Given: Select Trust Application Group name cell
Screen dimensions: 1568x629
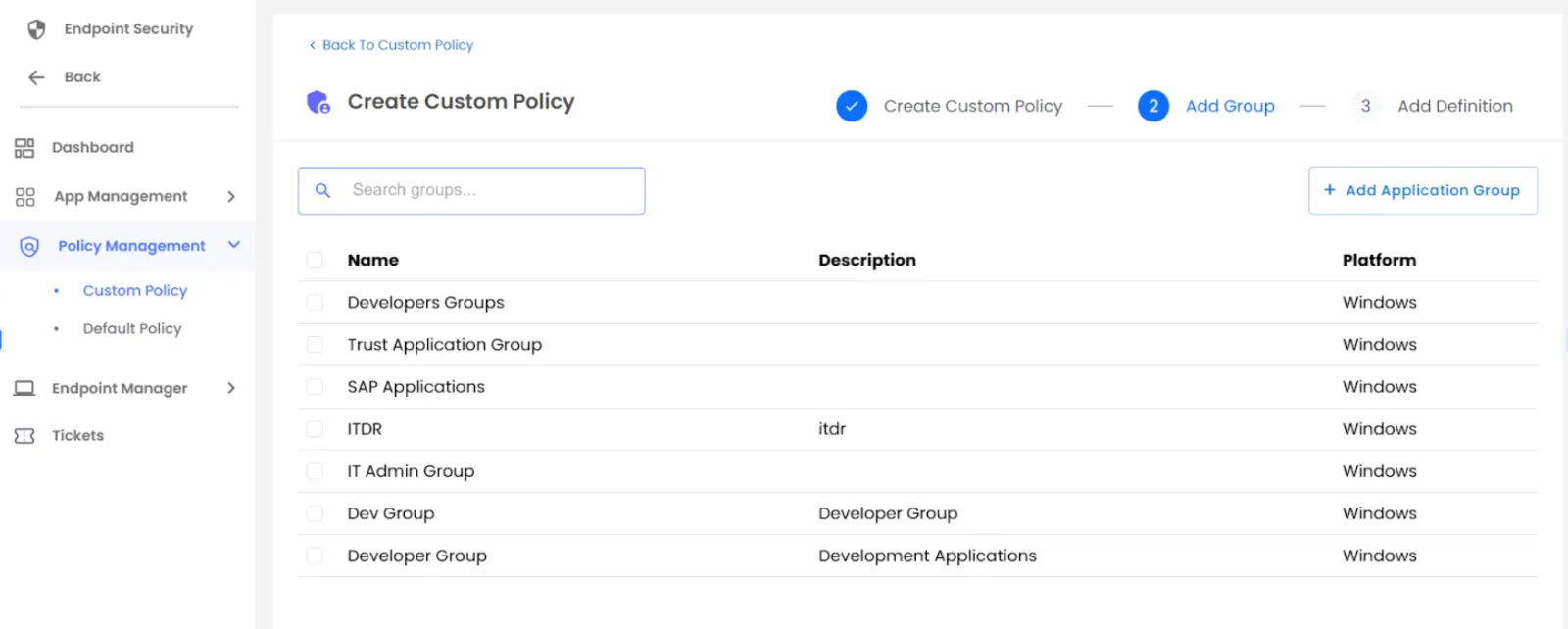Looking at the screenshot, I should pyautogui.click(x=444, y=345).
